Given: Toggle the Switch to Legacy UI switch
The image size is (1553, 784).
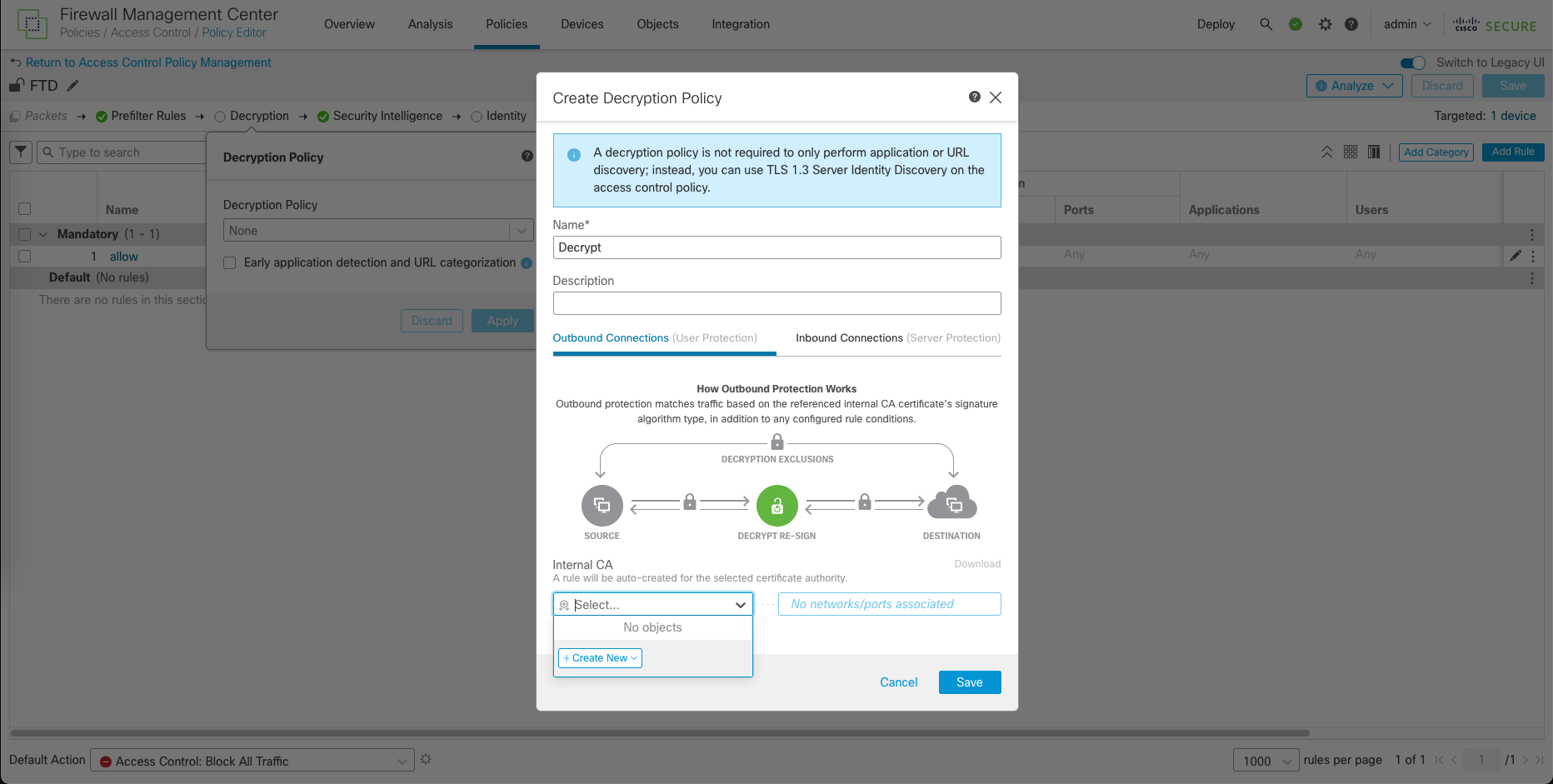Looking at the screenshot, I should [1413, 62].
